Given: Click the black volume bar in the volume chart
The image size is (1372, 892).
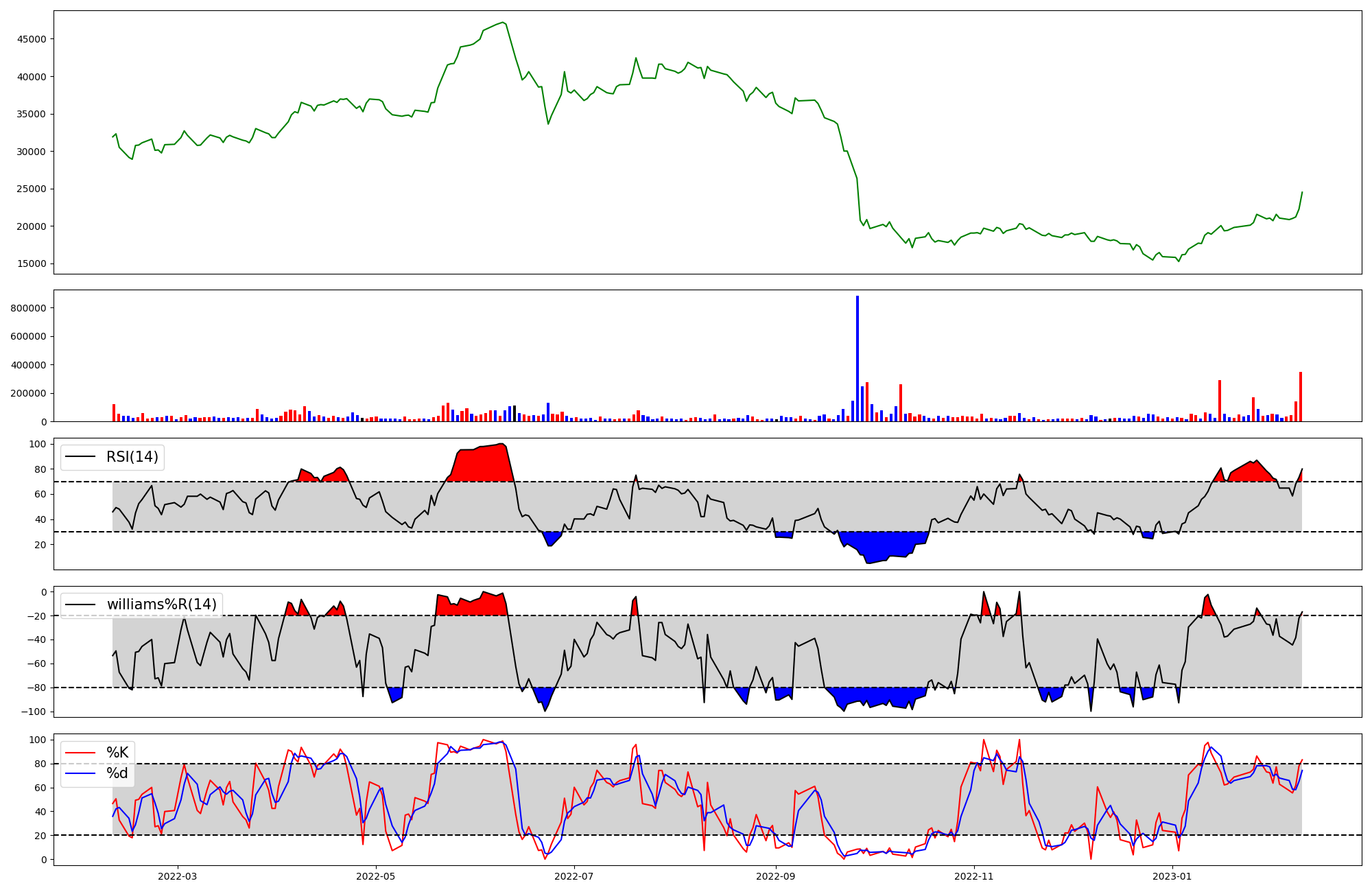Looking at the screenshot, I should pos(514,414).
